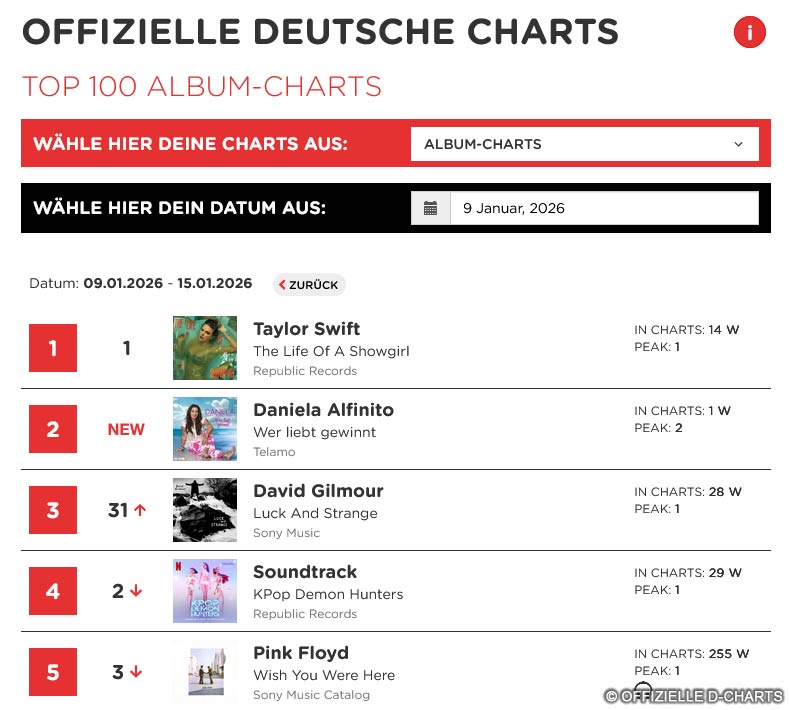
Task: Open Taylor Swift album cover thumbnail
Action: (x=205, y=348)
